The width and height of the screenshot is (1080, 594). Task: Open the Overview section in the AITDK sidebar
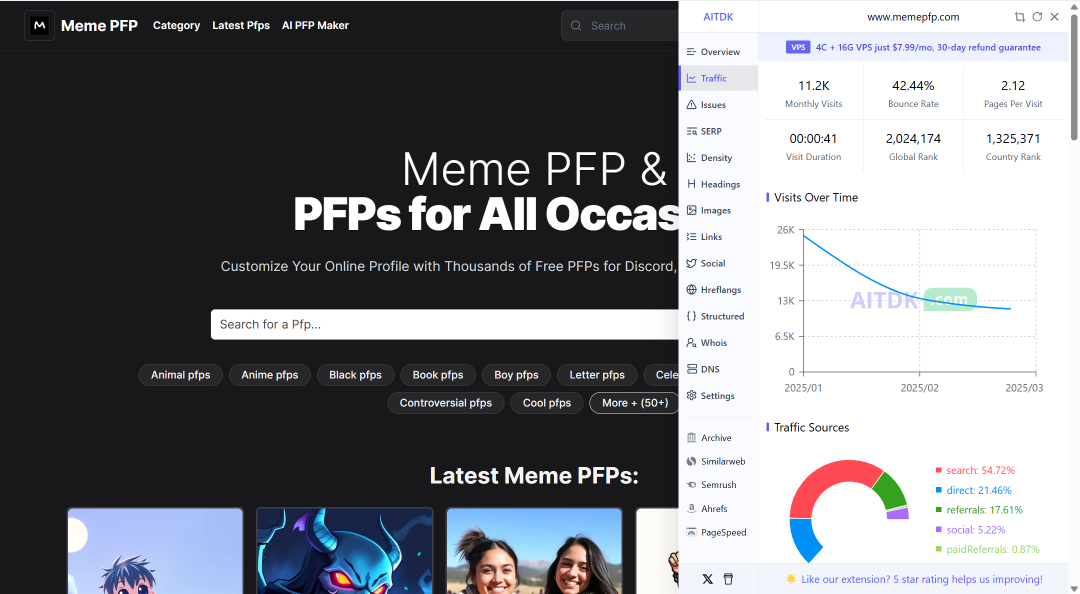[718, 52]
